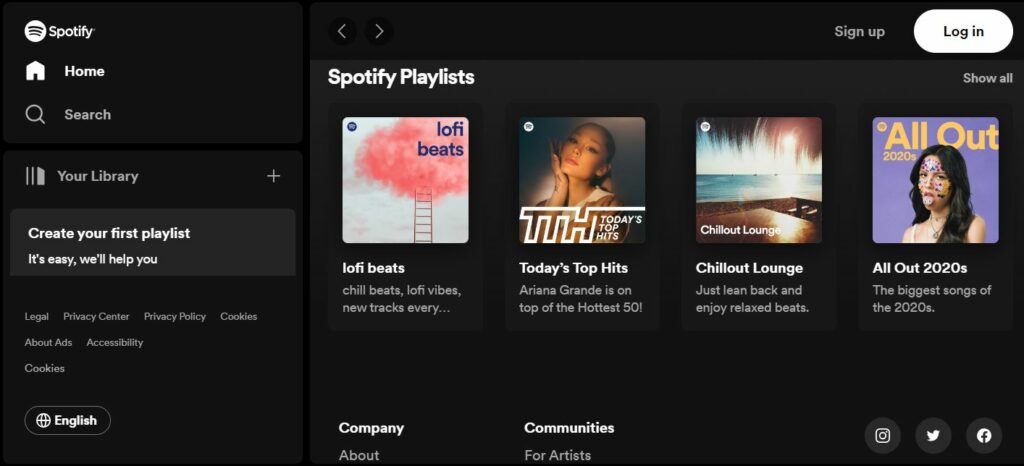Viewport: 1024px width, 466px height.
Task: Go forward with right chevron arrow
Action: (x=379, y=31)
